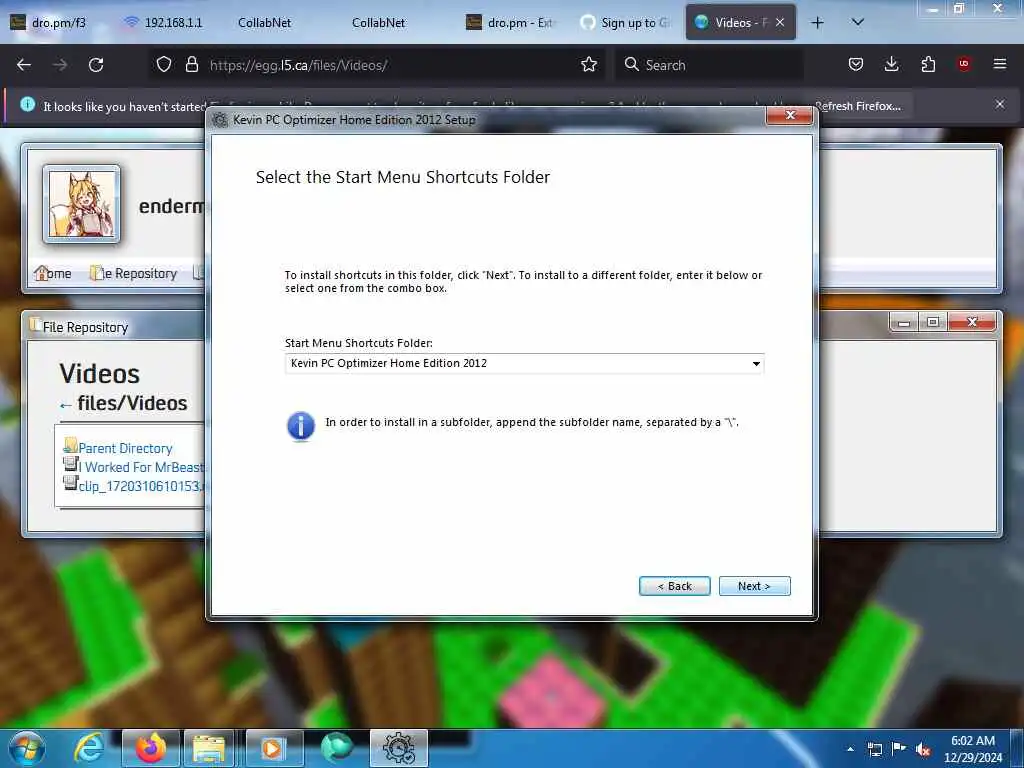Show hidden system tray icons
1024x768 pixels.
coord(850,749)
